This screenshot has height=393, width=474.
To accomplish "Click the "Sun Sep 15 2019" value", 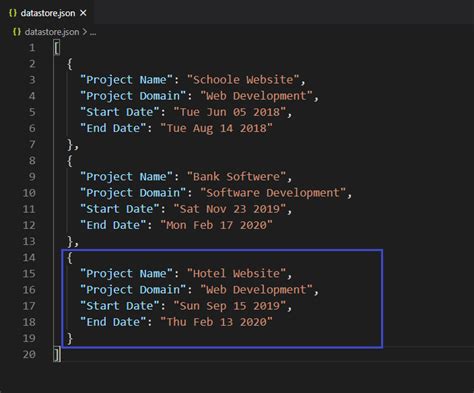I will (230, 306).
